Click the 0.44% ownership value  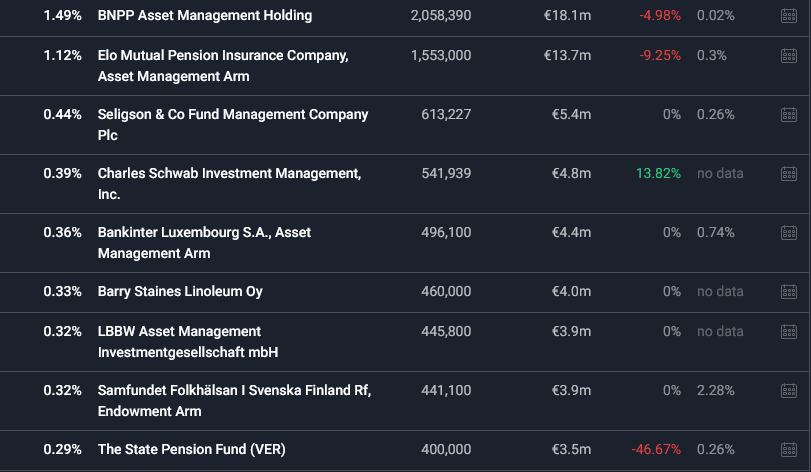63,114
